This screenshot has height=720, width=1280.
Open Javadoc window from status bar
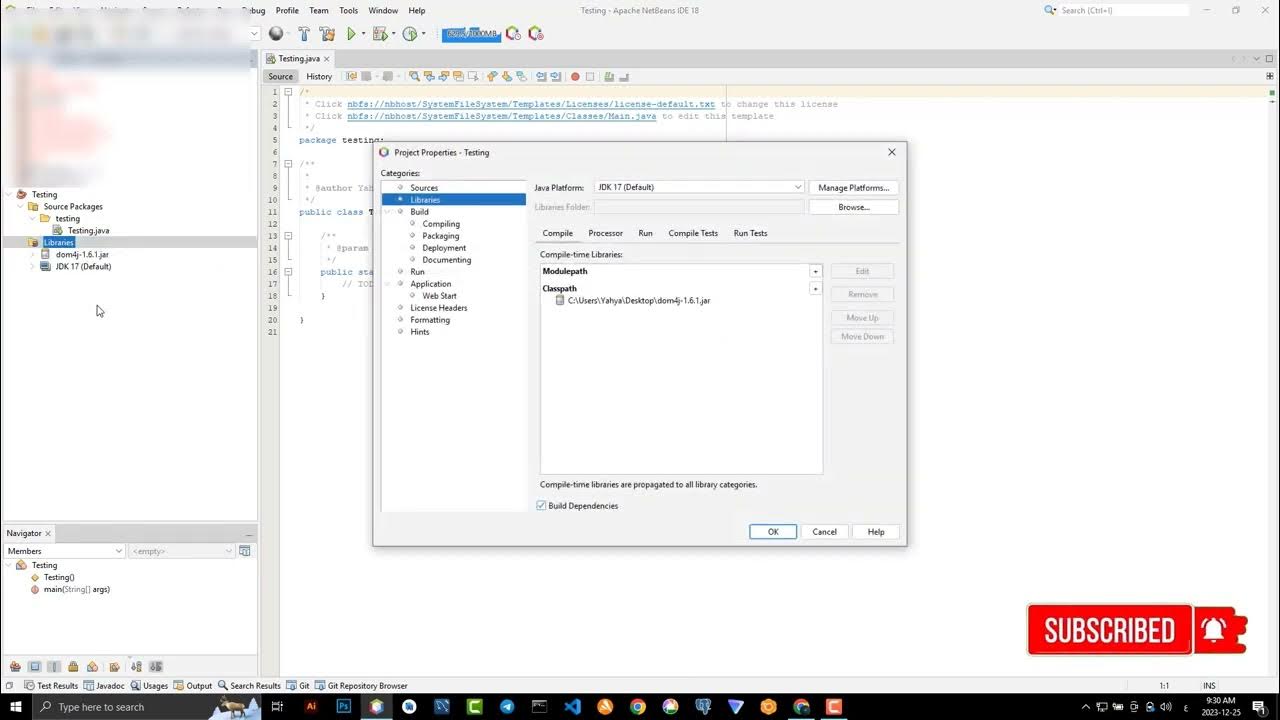click(x=104, y=686)
